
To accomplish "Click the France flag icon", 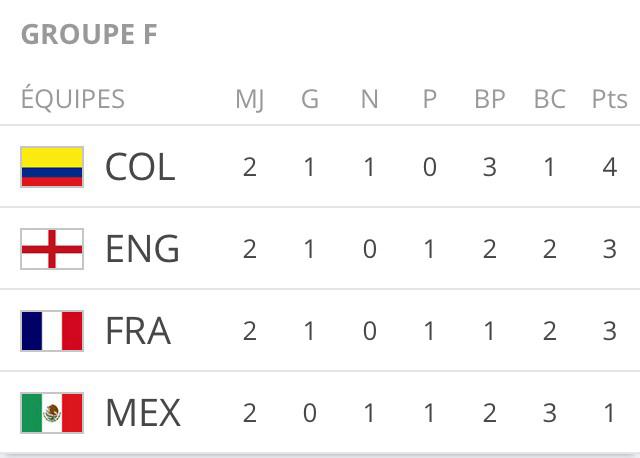I will 52,331.
